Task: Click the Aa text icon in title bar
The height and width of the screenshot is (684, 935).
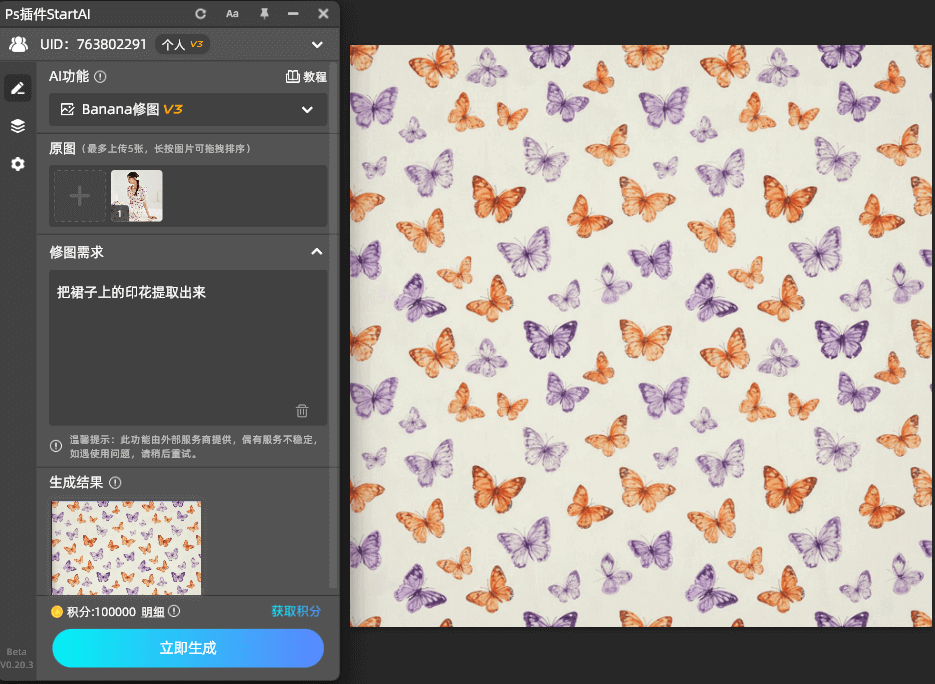Action: pyautogui.click(x=232, y=13)
